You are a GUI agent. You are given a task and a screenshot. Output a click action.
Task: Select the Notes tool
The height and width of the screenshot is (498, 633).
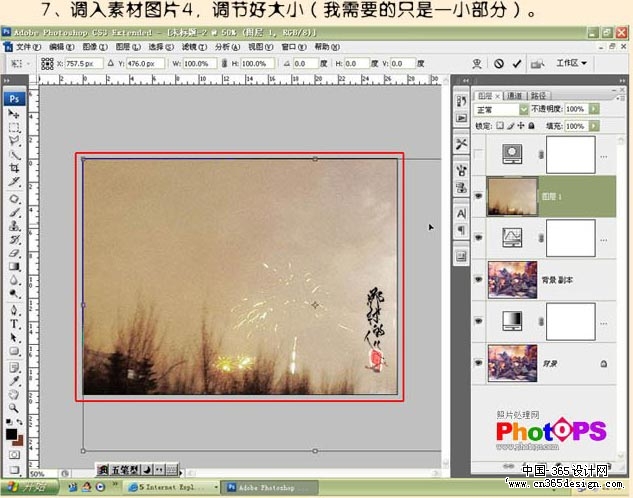pos(14,368)
